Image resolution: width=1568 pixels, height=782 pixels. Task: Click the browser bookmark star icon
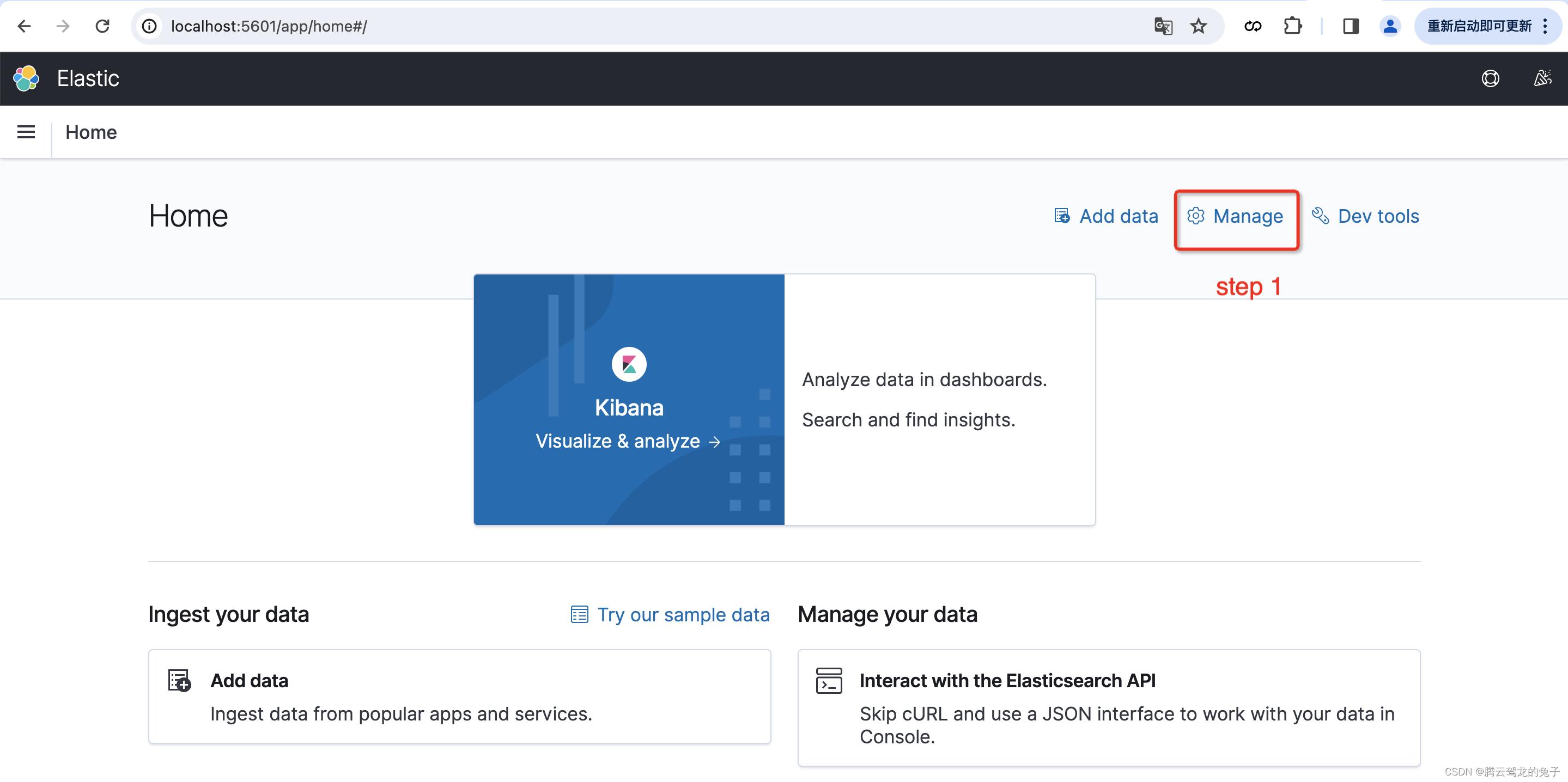point(1198,26)
